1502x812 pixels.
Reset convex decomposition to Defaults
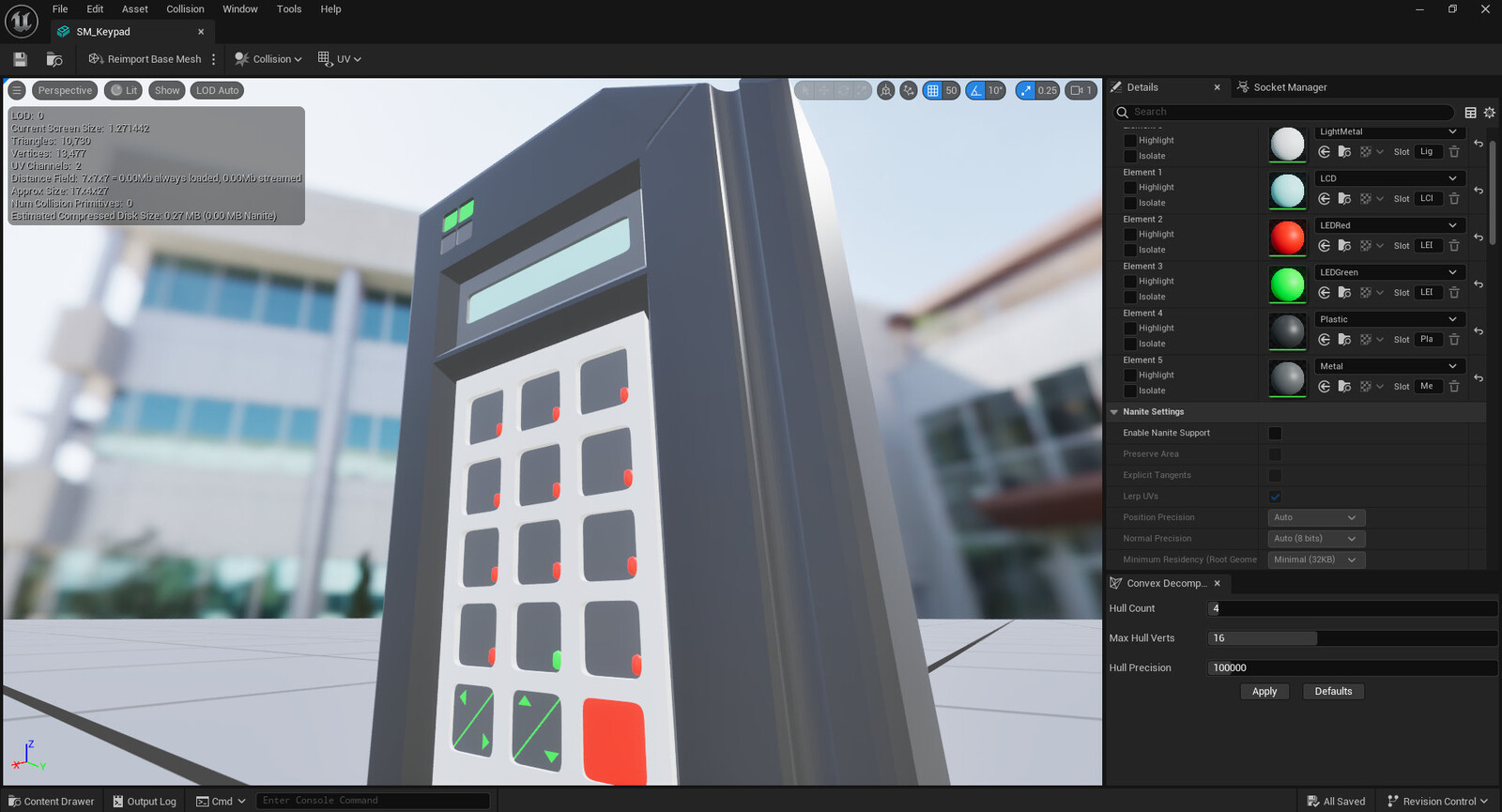[x=1333, y=692]
